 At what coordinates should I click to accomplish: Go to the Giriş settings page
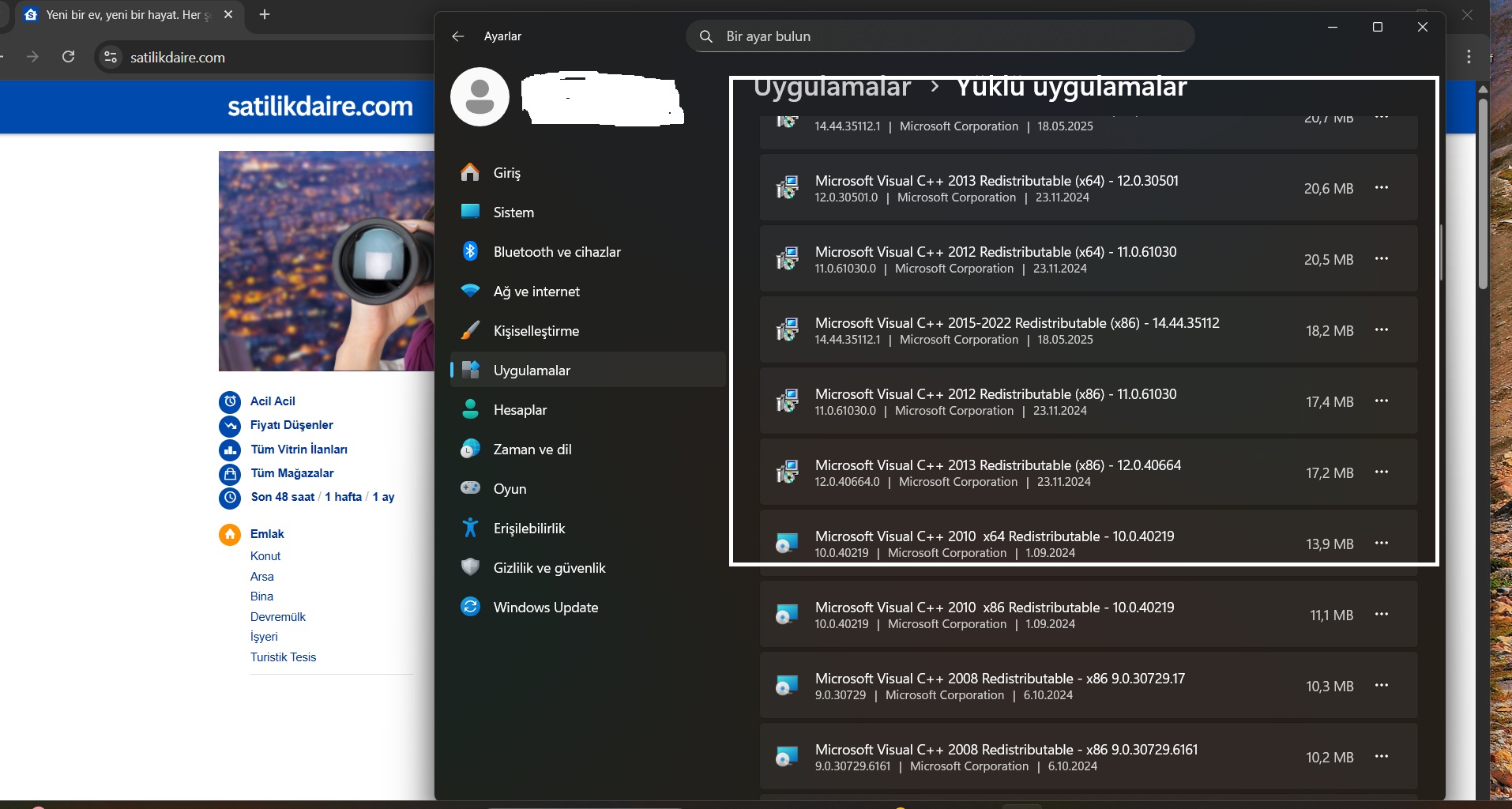pos(588,172)
